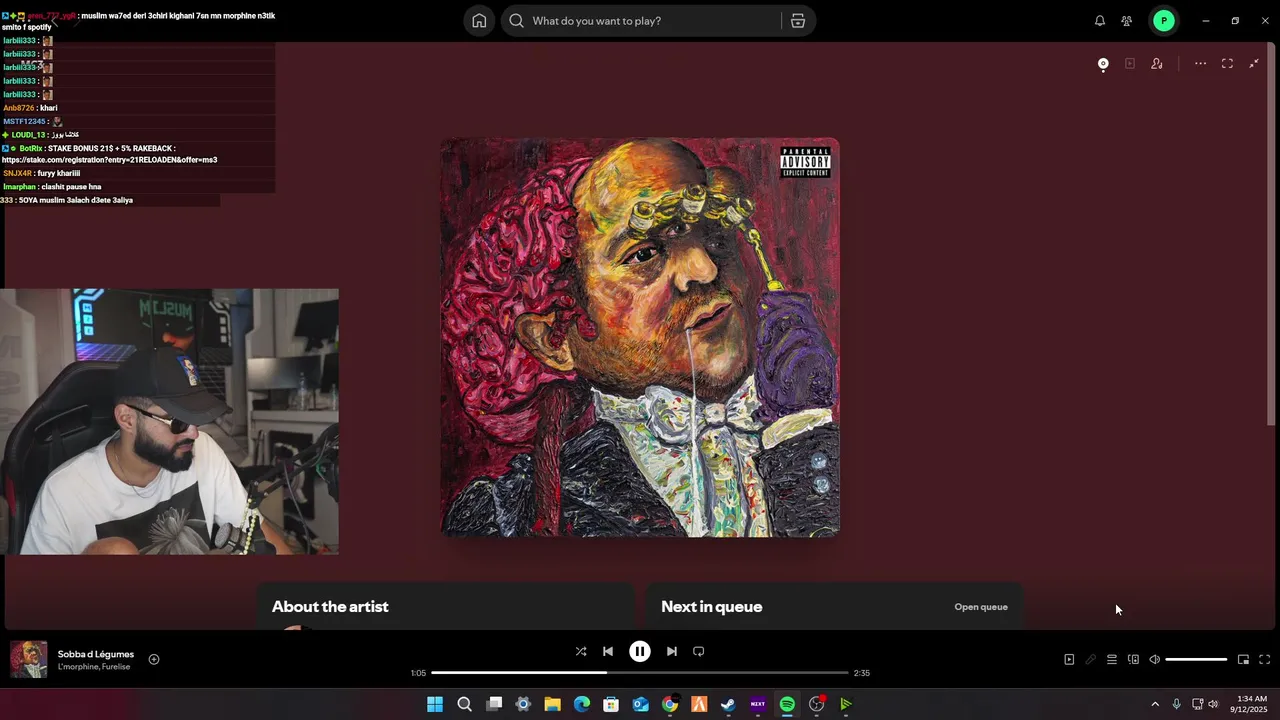Click chat message 'clashit pause hna'

point(71,187)
